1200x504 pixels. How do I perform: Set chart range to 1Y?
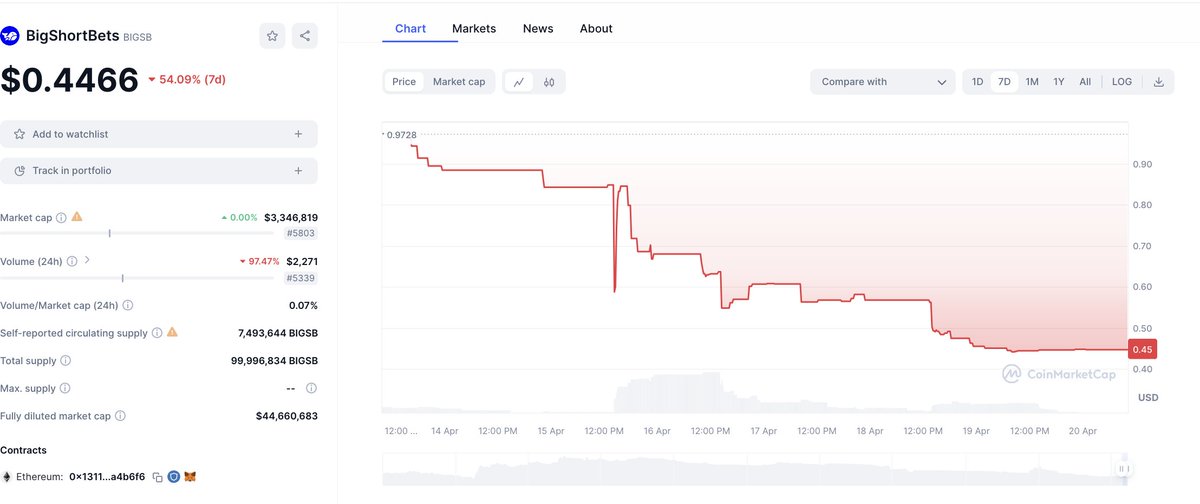click(1059, 82)
